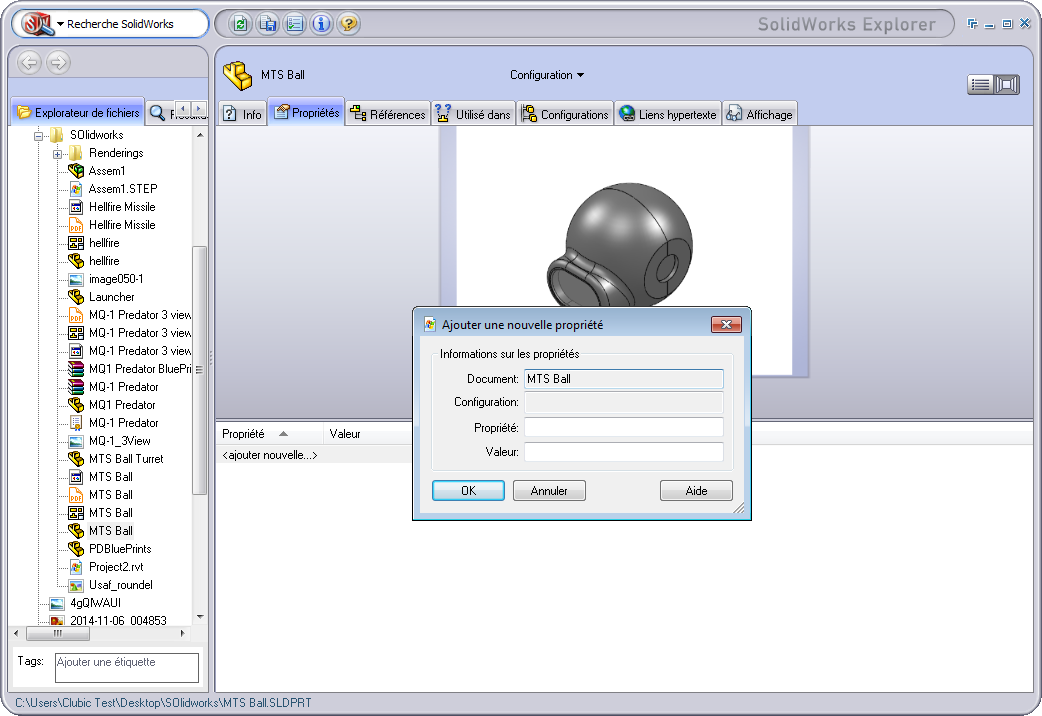Click the file tree vertical scrollbar
The image size is (1042, 716).
[199, 370]
